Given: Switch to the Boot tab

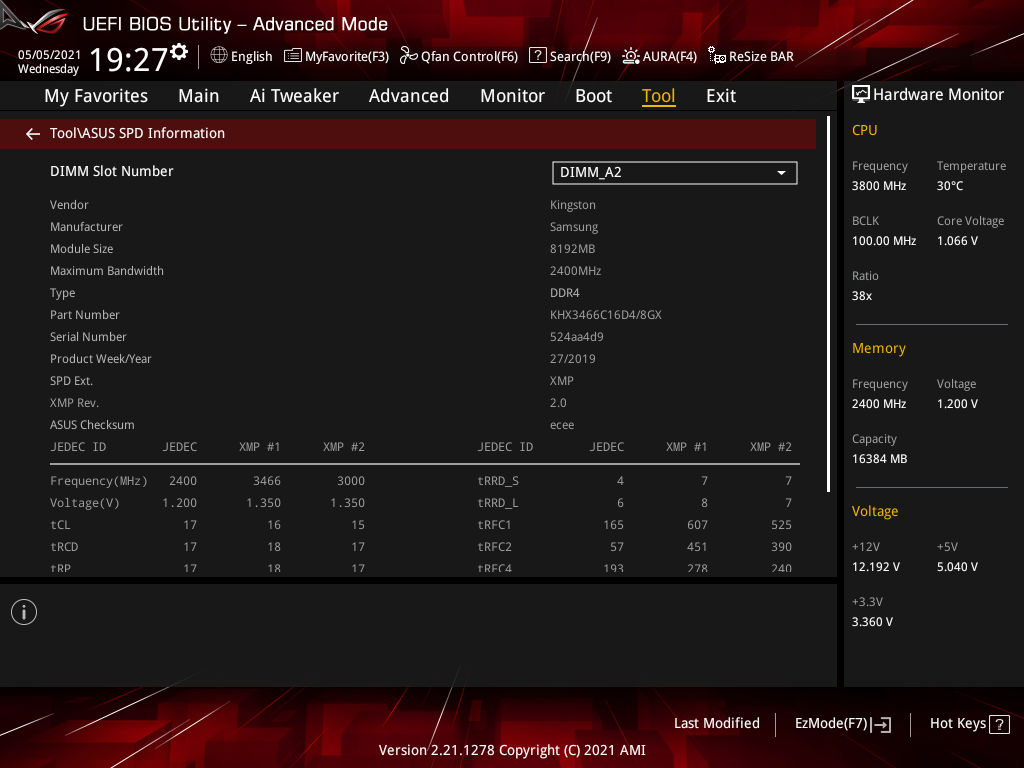Looking at the screenshot, I should [x=594, y=96].
